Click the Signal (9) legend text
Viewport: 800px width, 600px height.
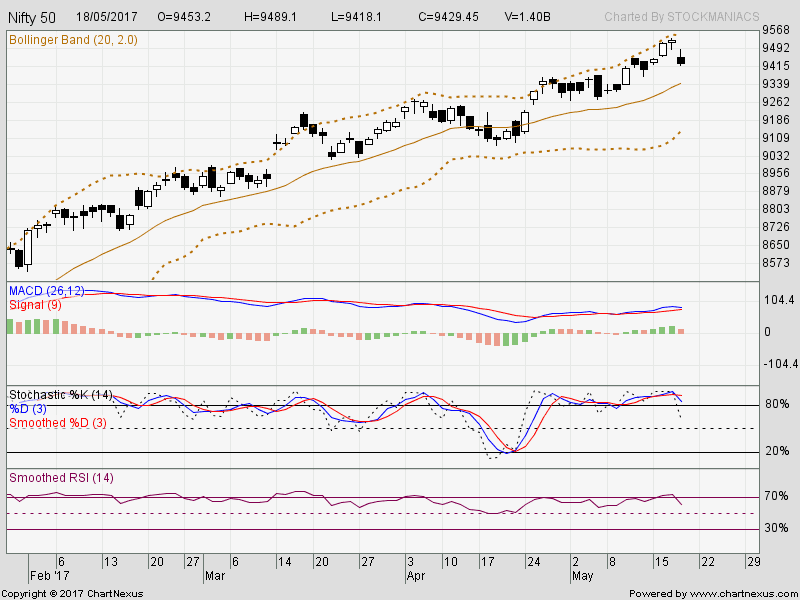[x=35, y=305]
